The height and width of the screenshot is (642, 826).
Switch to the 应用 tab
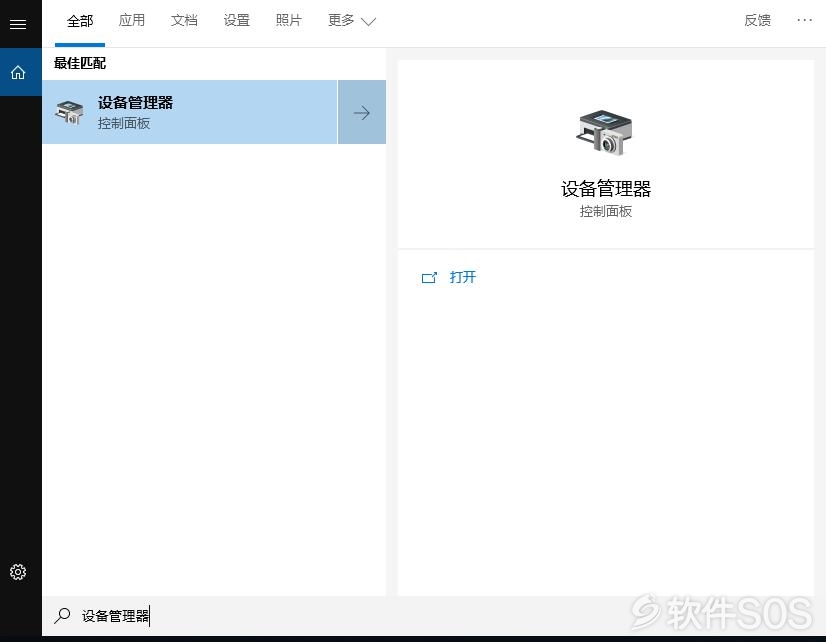tap(132, 21)
